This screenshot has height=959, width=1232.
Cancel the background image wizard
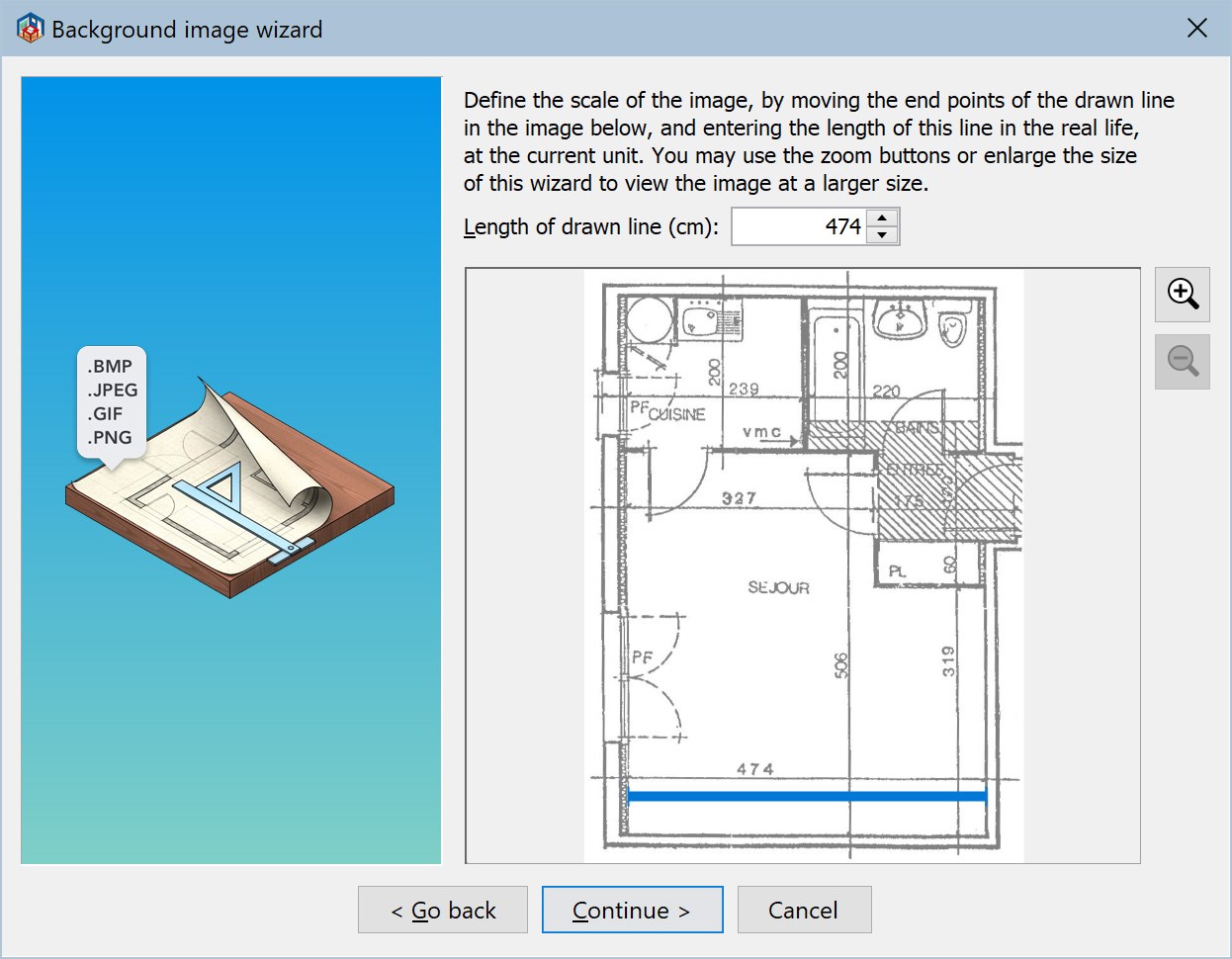(804, 910)
